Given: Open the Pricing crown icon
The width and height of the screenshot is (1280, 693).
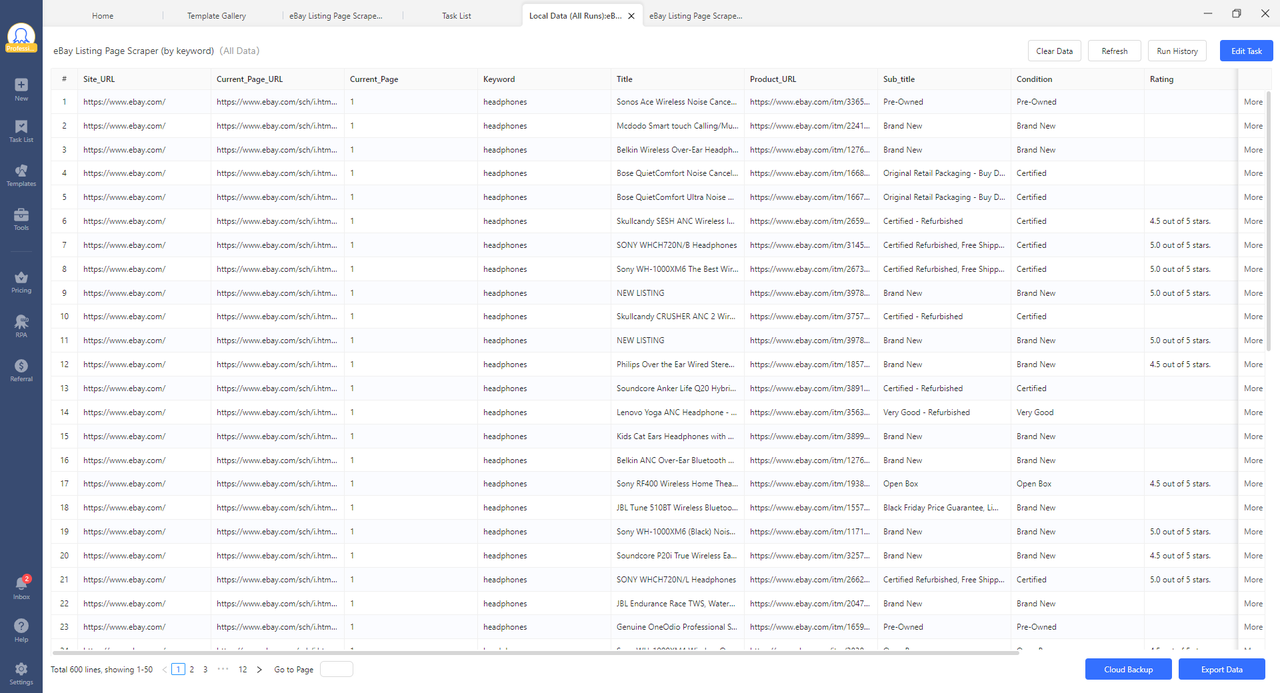Looking at the screenshot, I should tap(20, 278).
